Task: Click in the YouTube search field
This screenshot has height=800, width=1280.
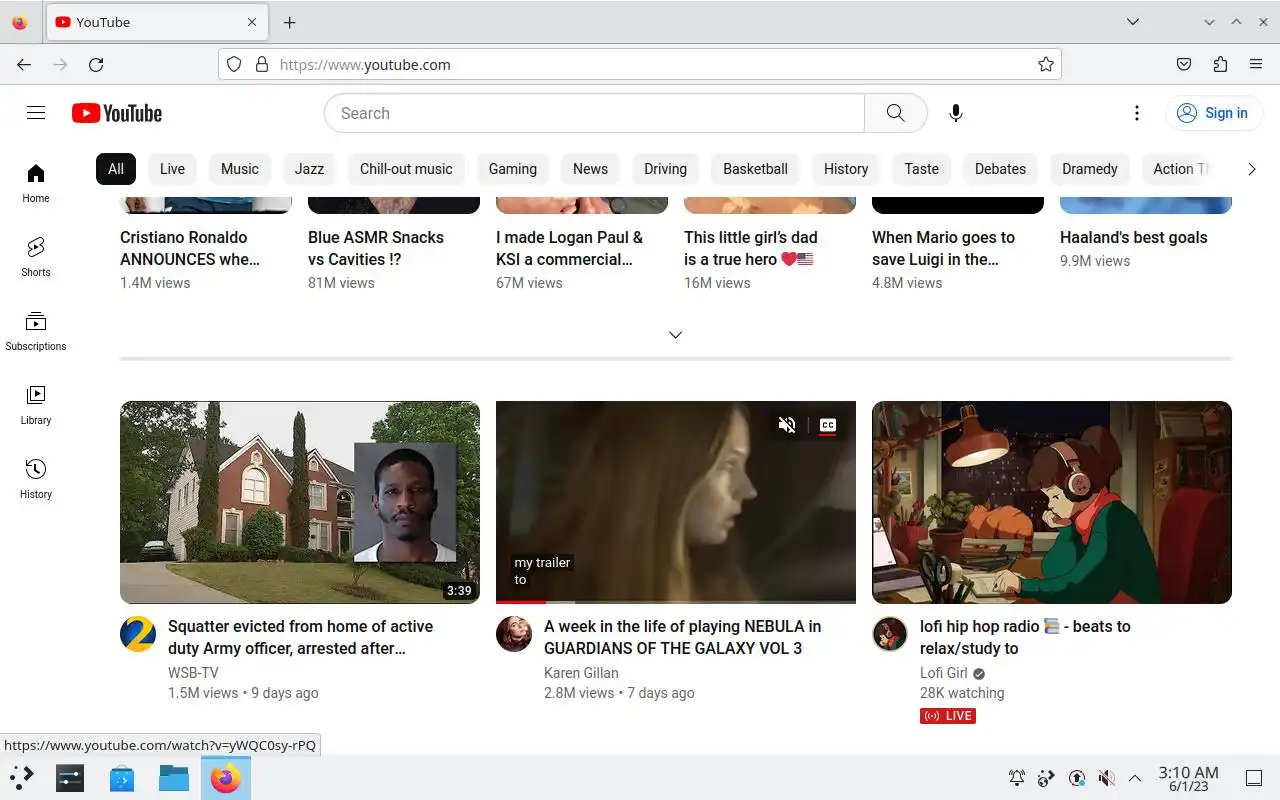Action: (594, 113)
